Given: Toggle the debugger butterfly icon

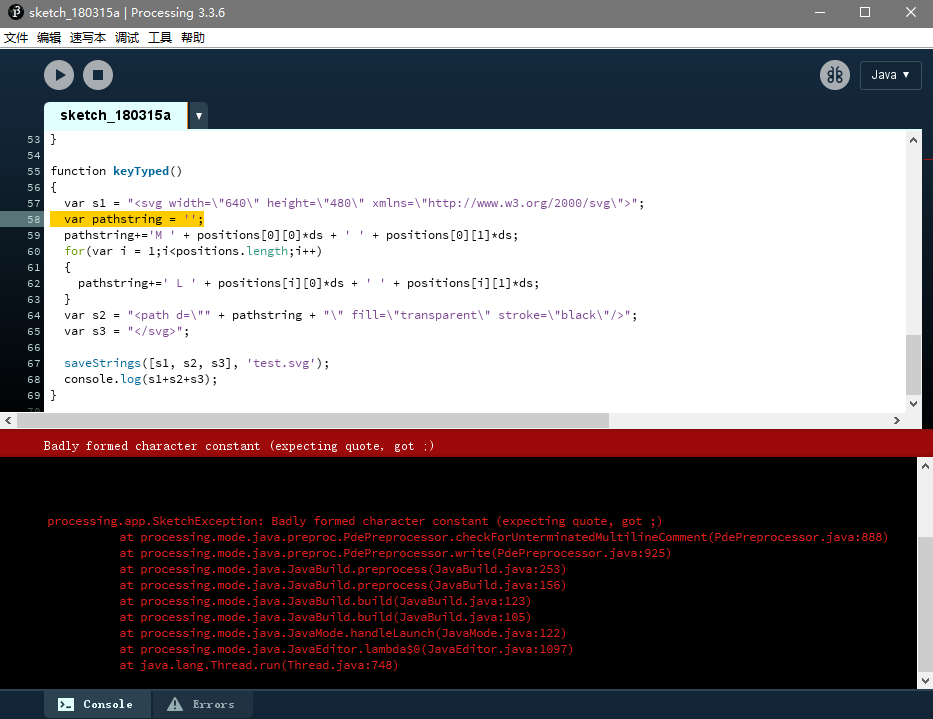Looking at the screenshot, I should [x=835, y=75].
